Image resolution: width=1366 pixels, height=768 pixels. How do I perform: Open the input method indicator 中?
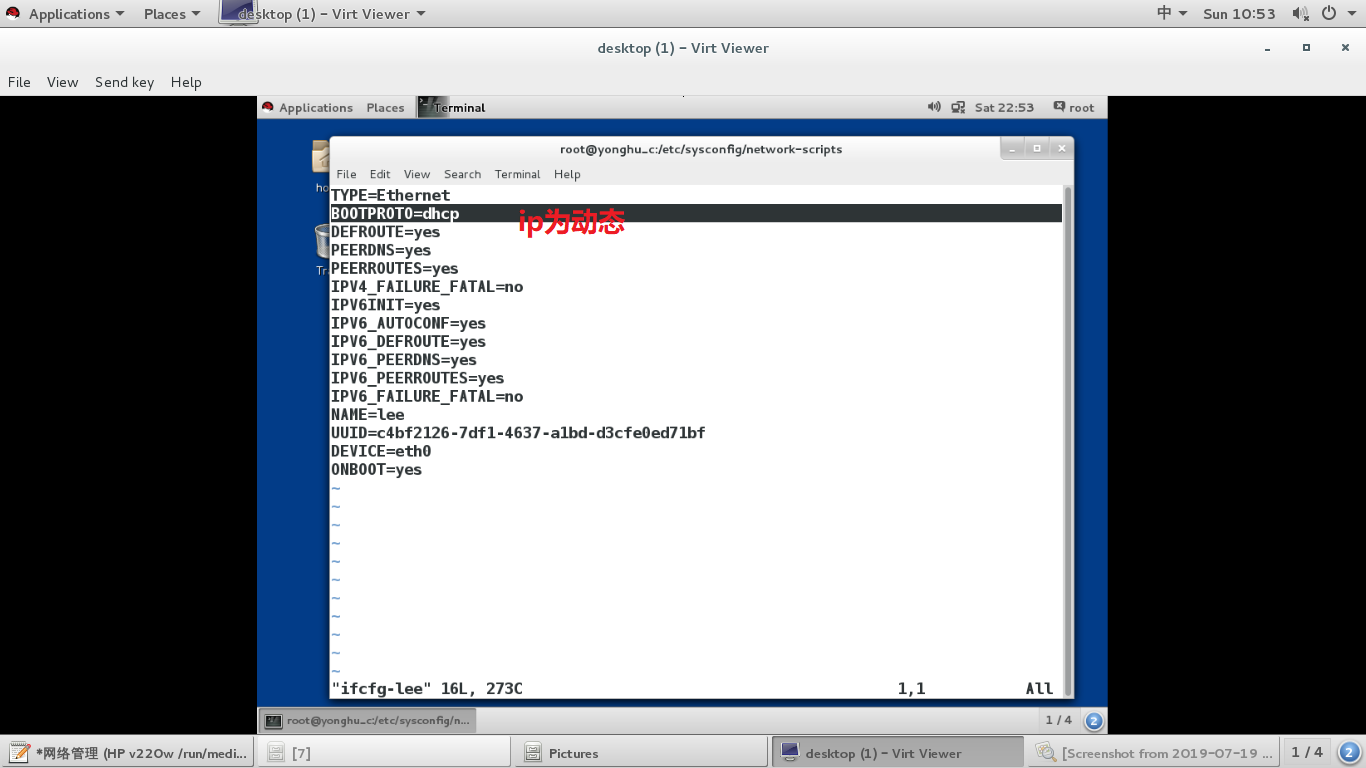pos(1171,13)
